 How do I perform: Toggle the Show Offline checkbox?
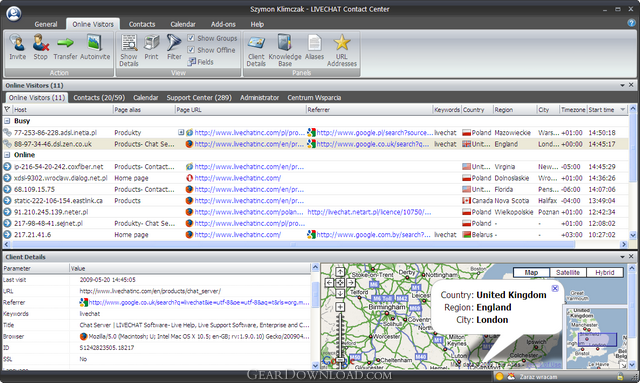coord(191,50)
